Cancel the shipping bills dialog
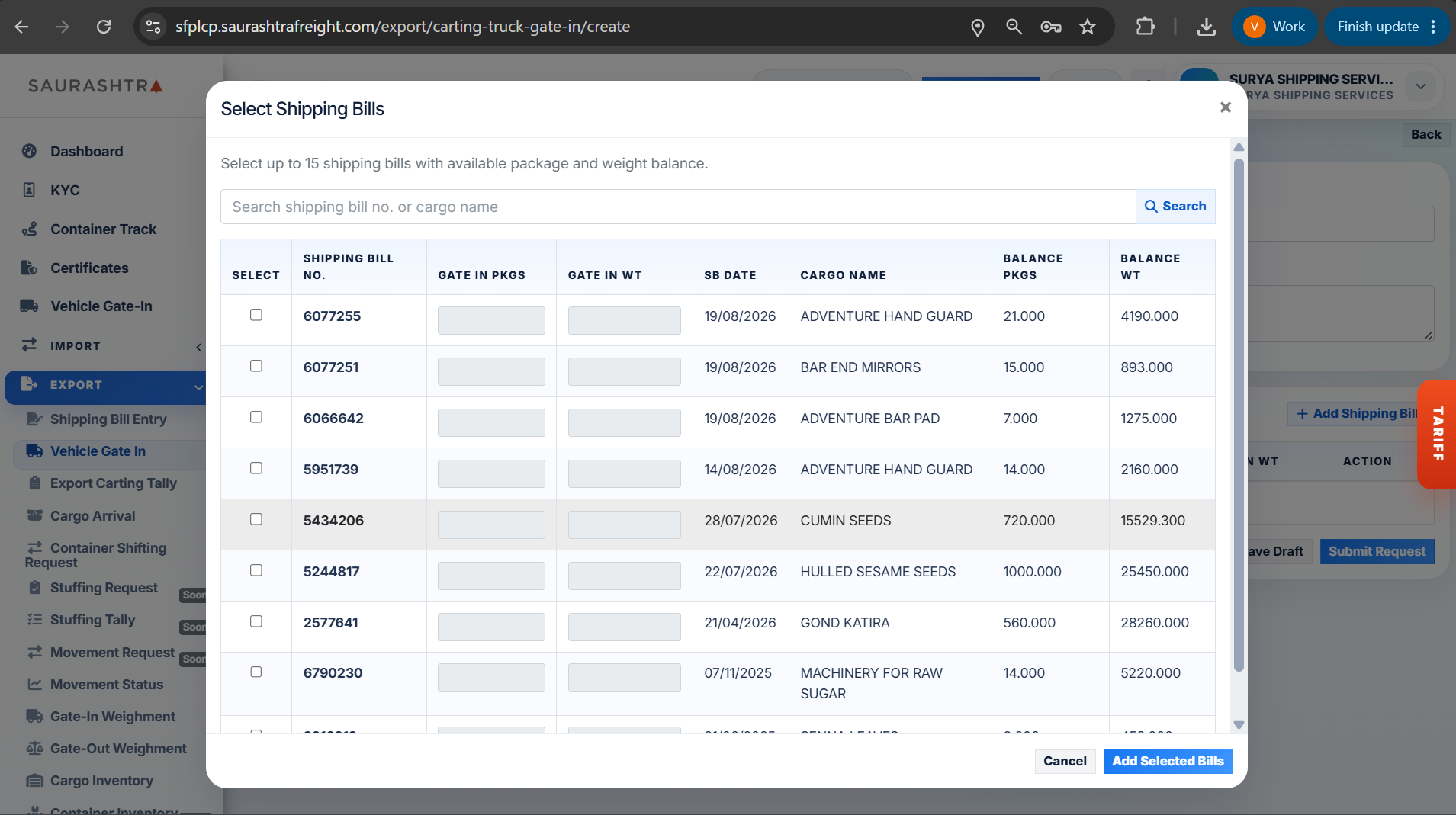This screenshot has height=815, width=1456. pyautogui.click(x=1065, y=761)
